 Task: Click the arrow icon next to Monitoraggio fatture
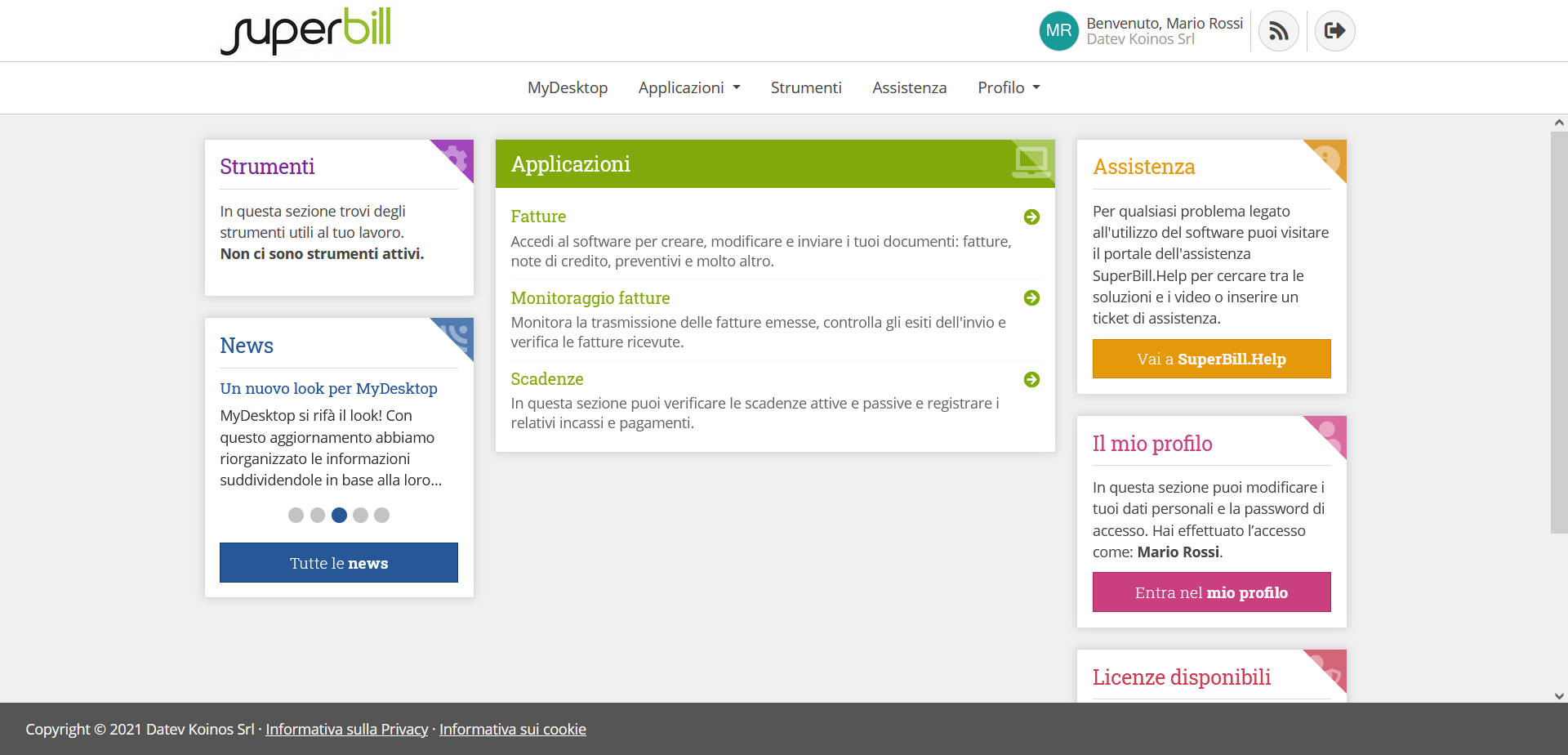click(1031, 297)
